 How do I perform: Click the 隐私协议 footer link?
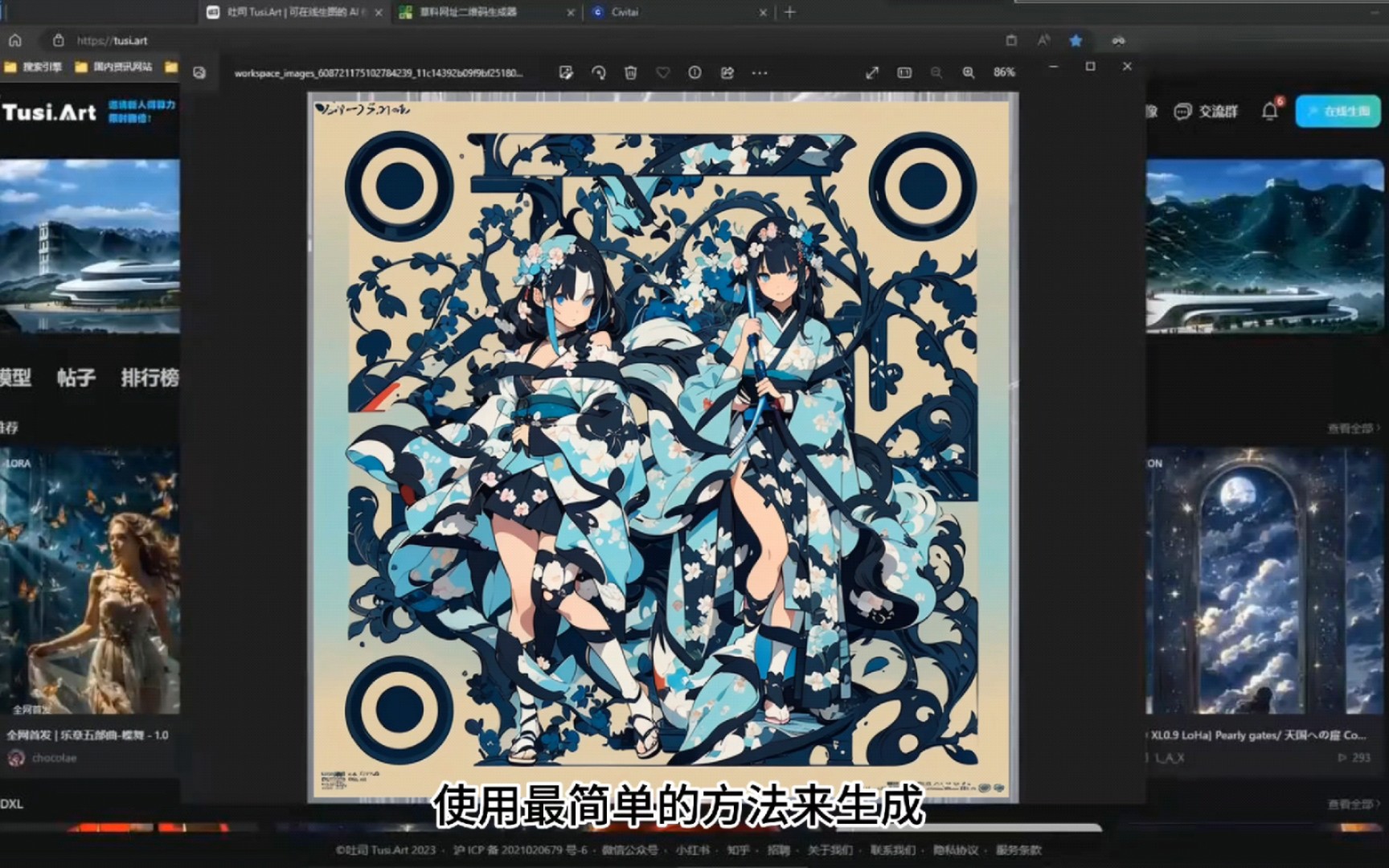[955, 850]
